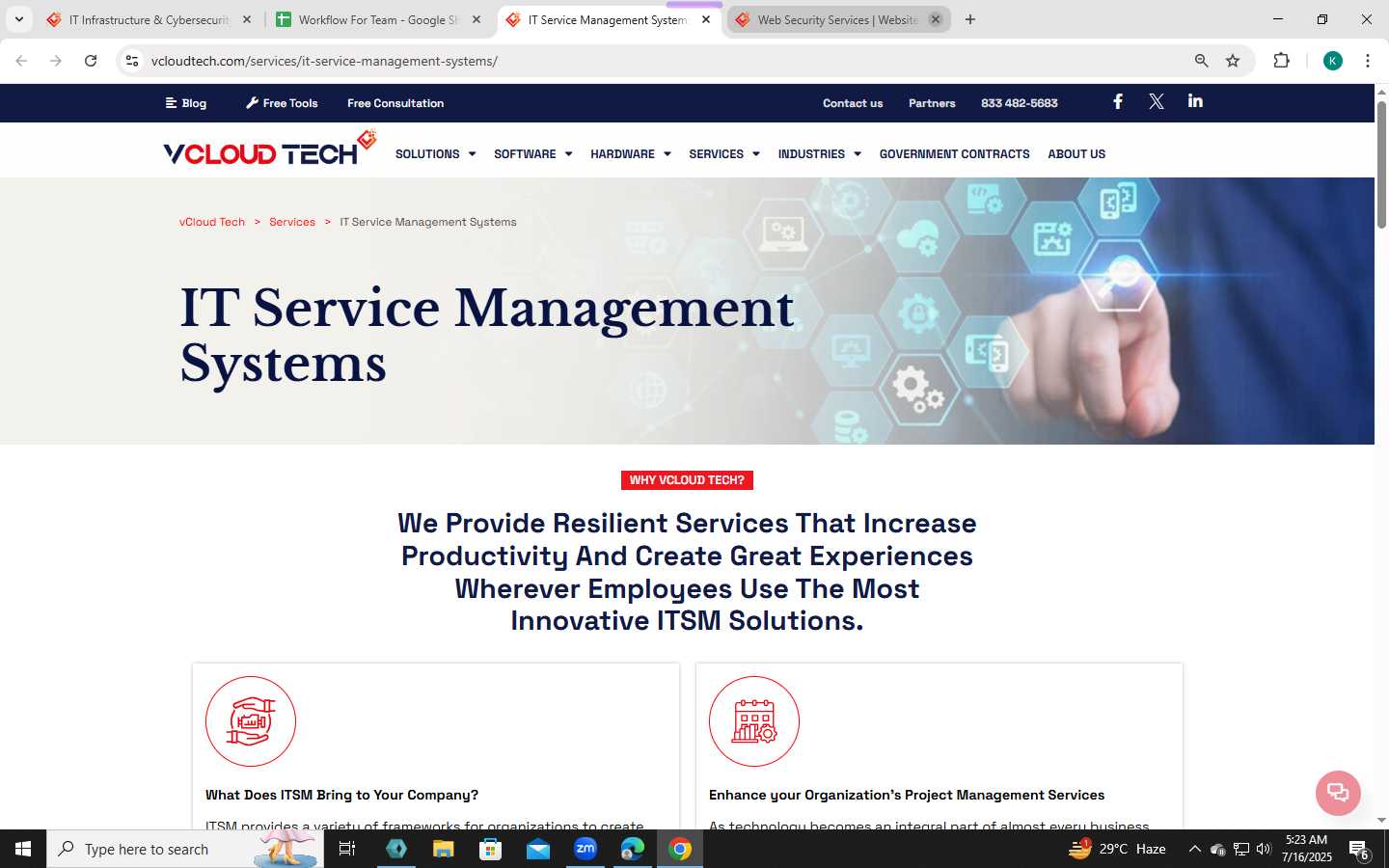
Task: View site information icon in address bar
Action: [132, 61]
